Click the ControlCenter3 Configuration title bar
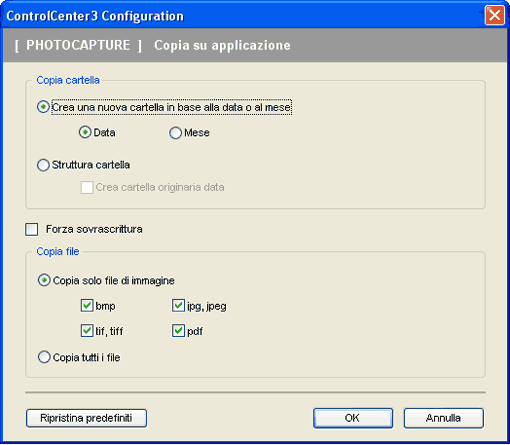This screenshot has width=510, height=445. point(243,16)
